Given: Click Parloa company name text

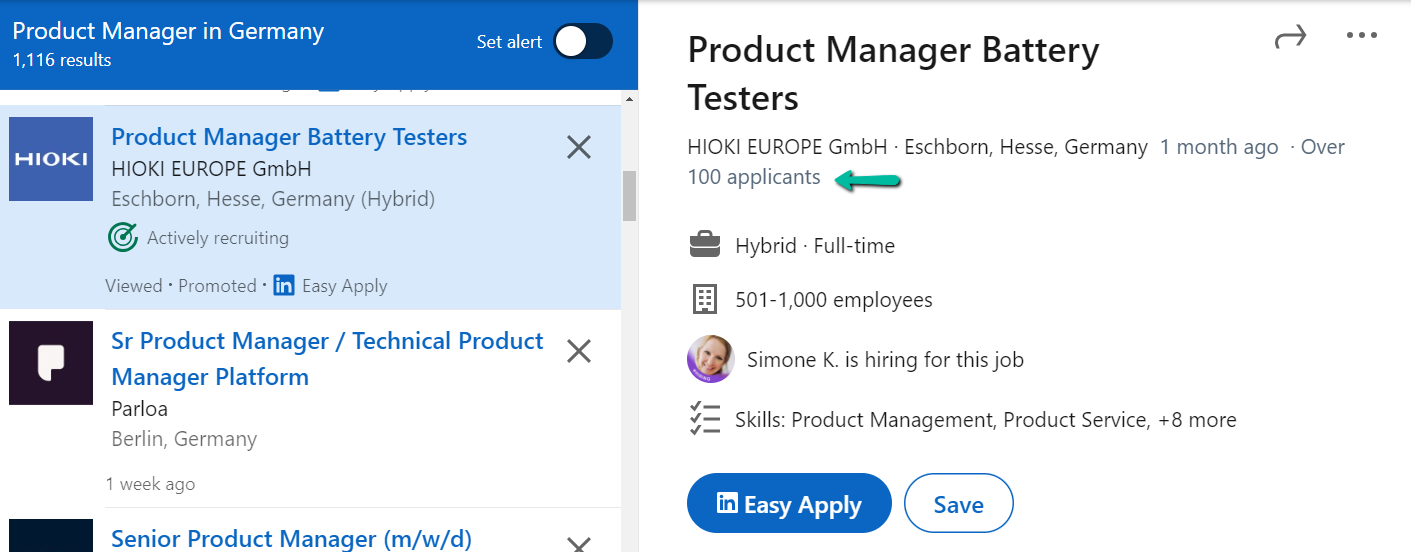Looking at the screenshot, I should (140, 409).
